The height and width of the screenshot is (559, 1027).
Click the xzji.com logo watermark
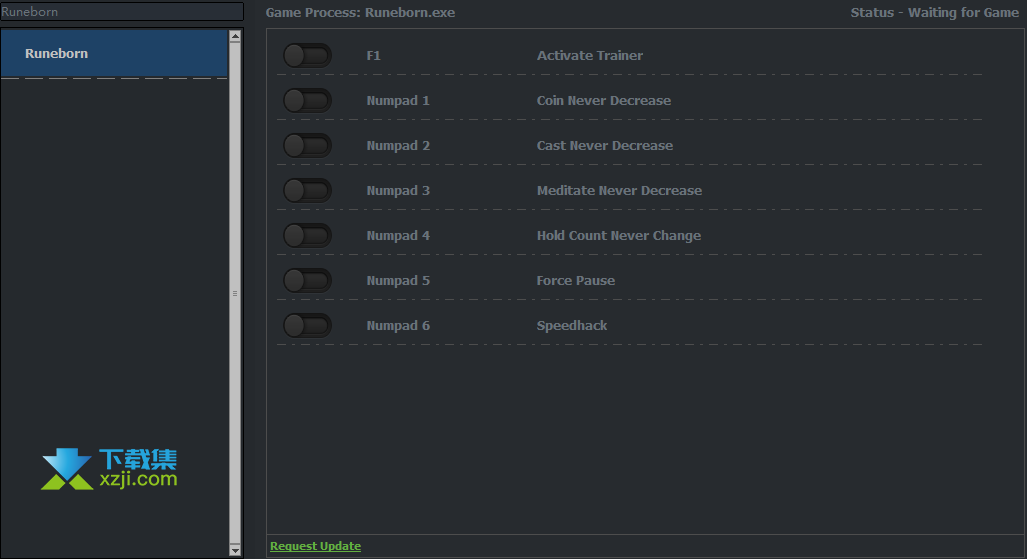point(109,469)
